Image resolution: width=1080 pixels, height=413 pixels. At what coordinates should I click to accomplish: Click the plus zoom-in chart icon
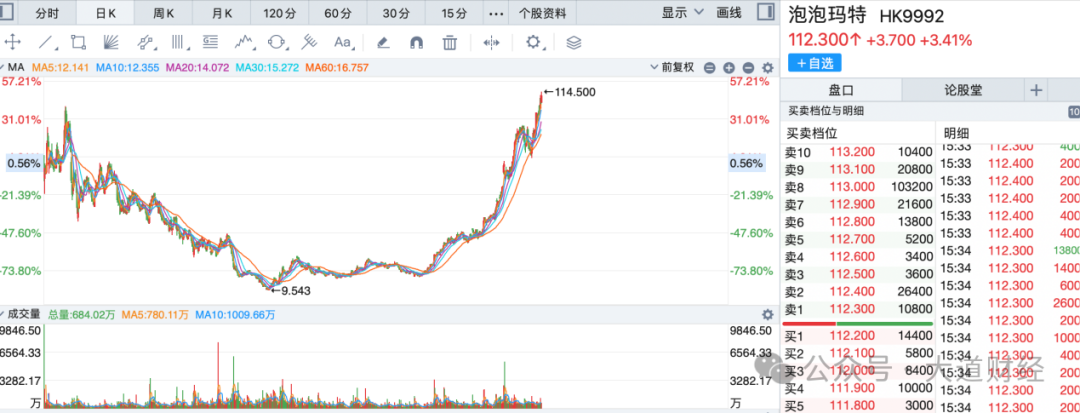click(x=729, y=67)
